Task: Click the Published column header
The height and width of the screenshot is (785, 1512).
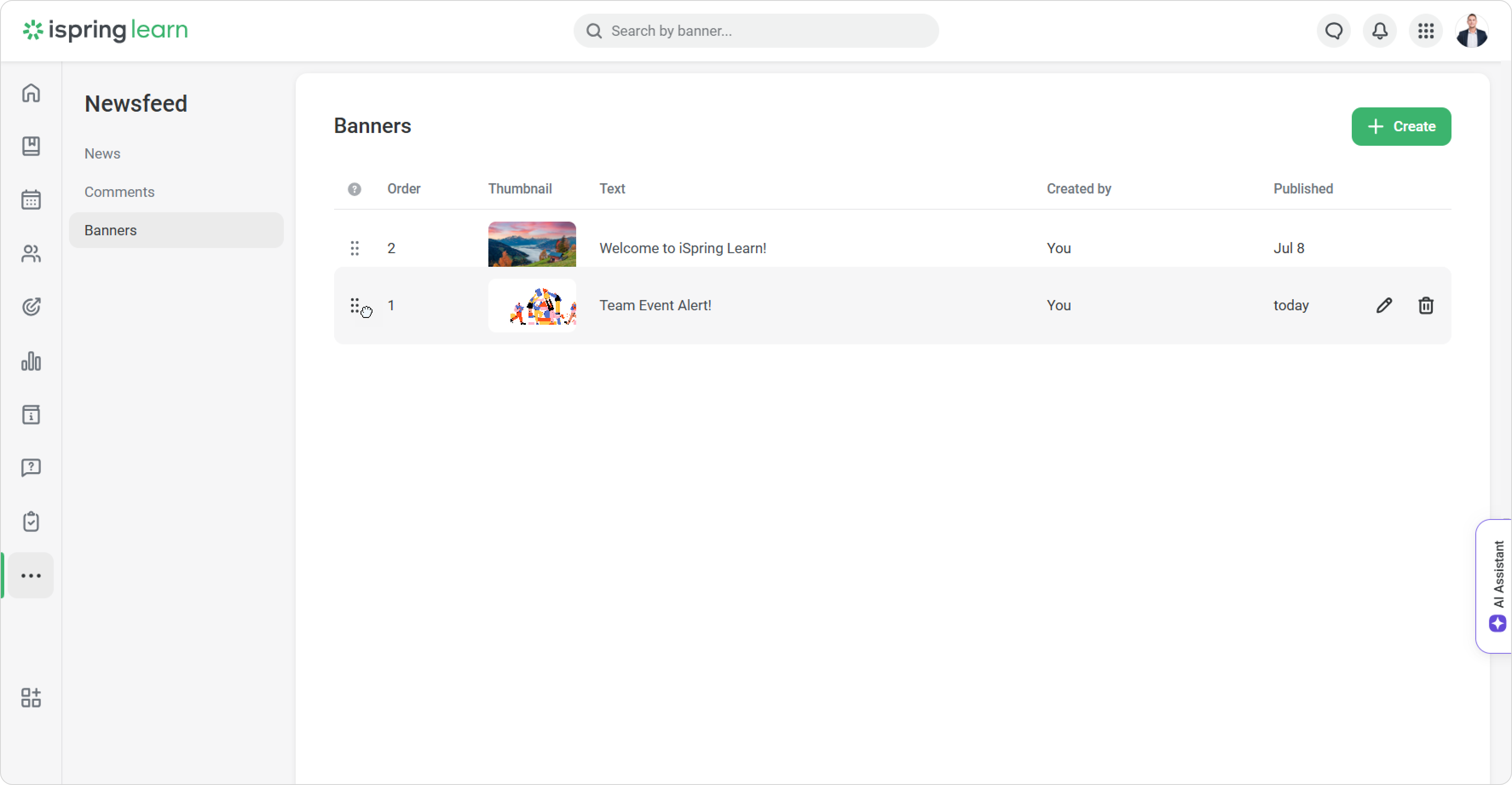Action: [x=1303, y=189]
